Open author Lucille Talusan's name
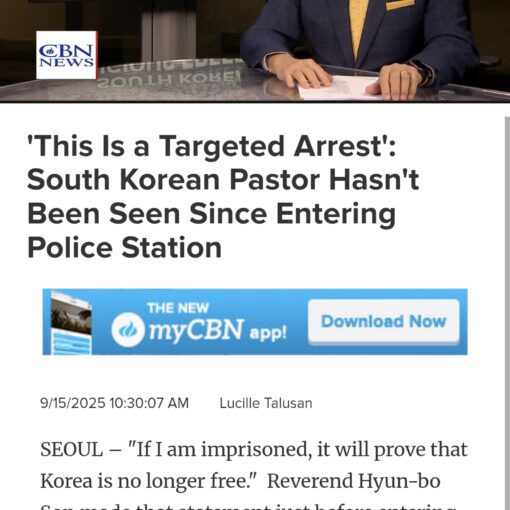The width and height of the screenshot is (510, 510). (x=266, y=403)
